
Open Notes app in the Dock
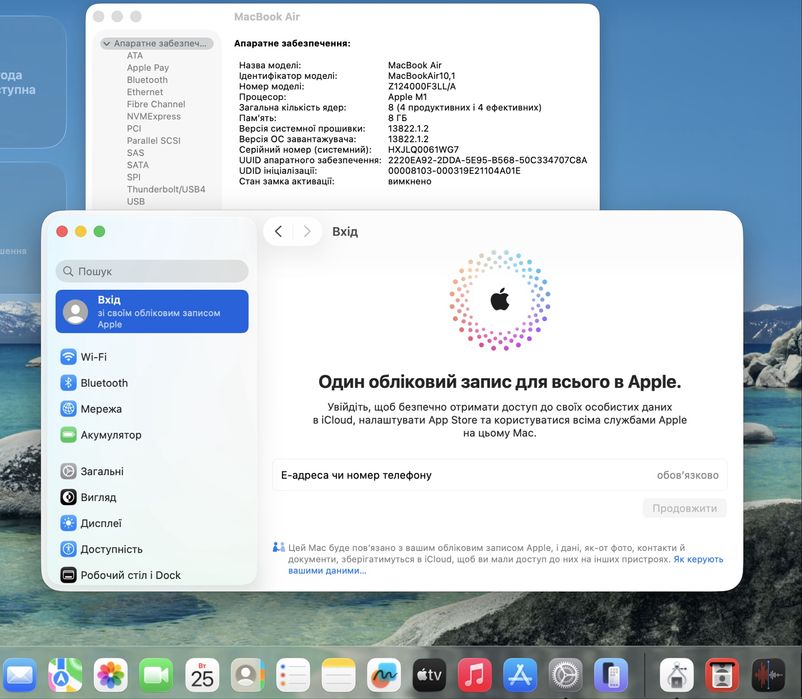339,675
